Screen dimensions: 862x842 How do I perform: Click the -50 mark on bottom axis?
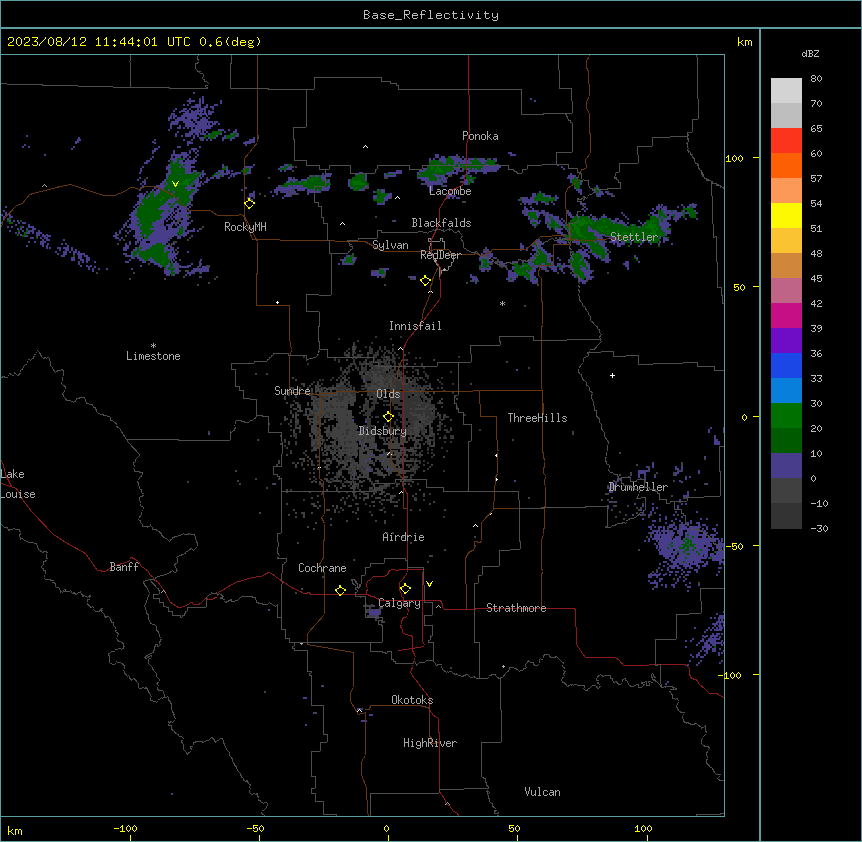(x=255, y=828)
